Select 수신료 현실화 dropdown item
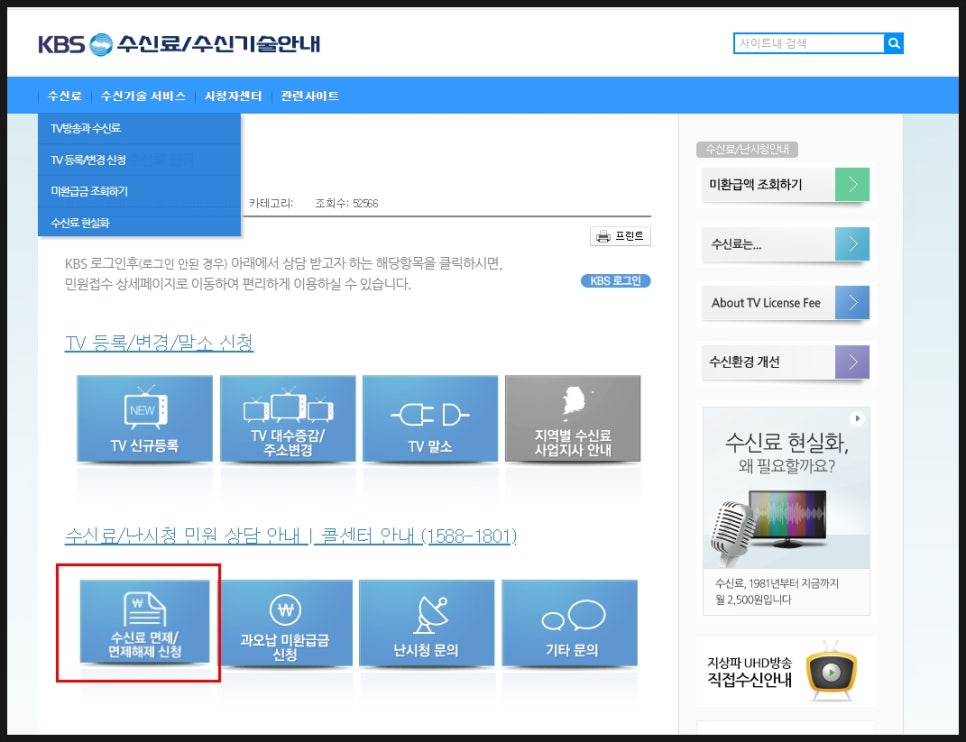 [139, 222]
